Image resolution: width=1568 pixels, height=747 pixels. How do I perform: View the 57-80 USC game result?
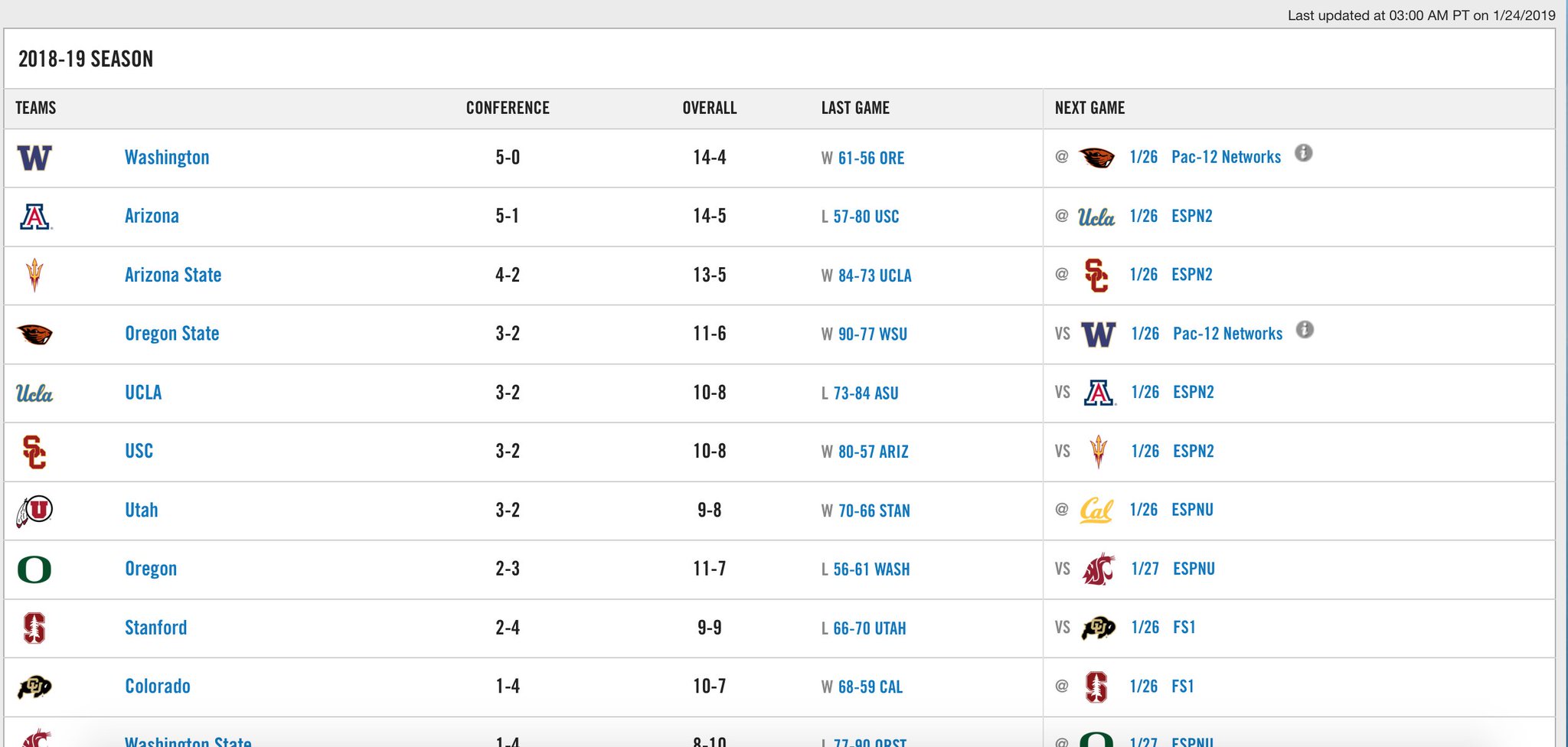click(x=866, y=217)
